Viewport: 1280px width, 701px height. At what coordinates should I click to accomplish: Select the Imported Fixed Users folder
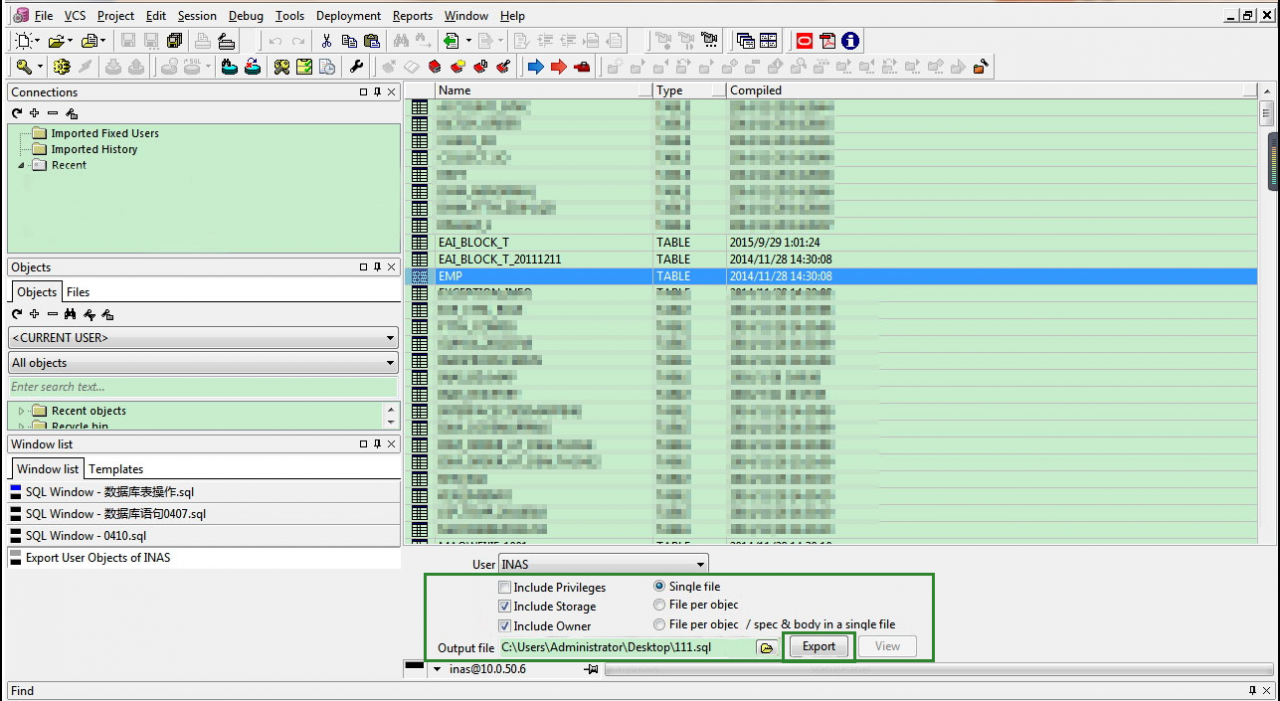click(x=105, y=133)
